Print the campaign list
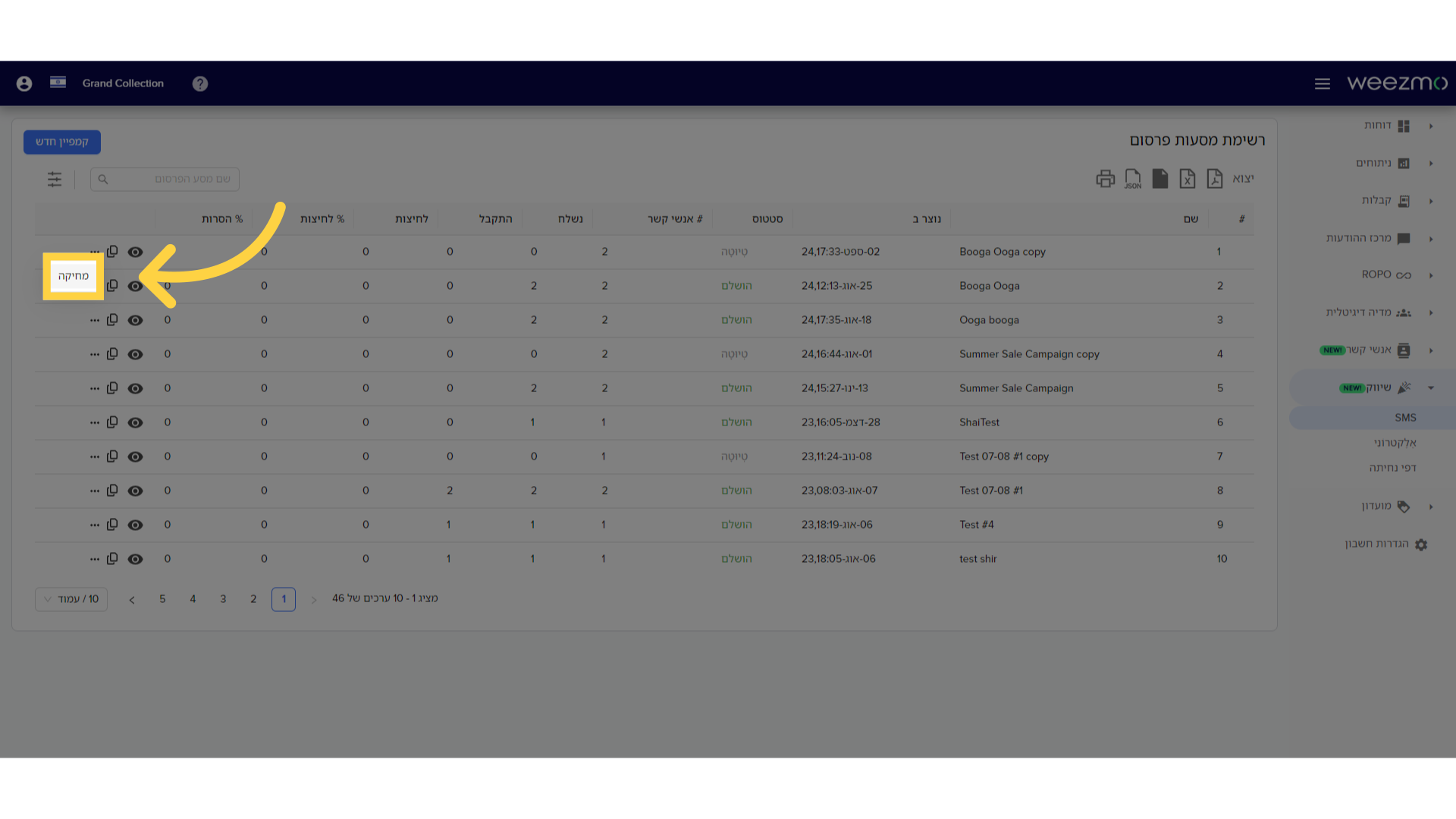 click(x=1106, y=179)
